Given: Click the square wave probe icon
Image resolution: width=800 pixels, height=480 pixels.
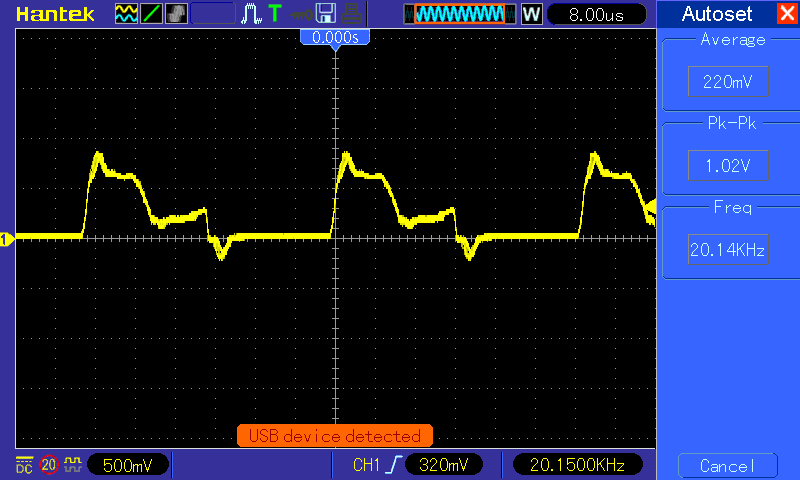Looking at the screenshot, I should (73, 464).
